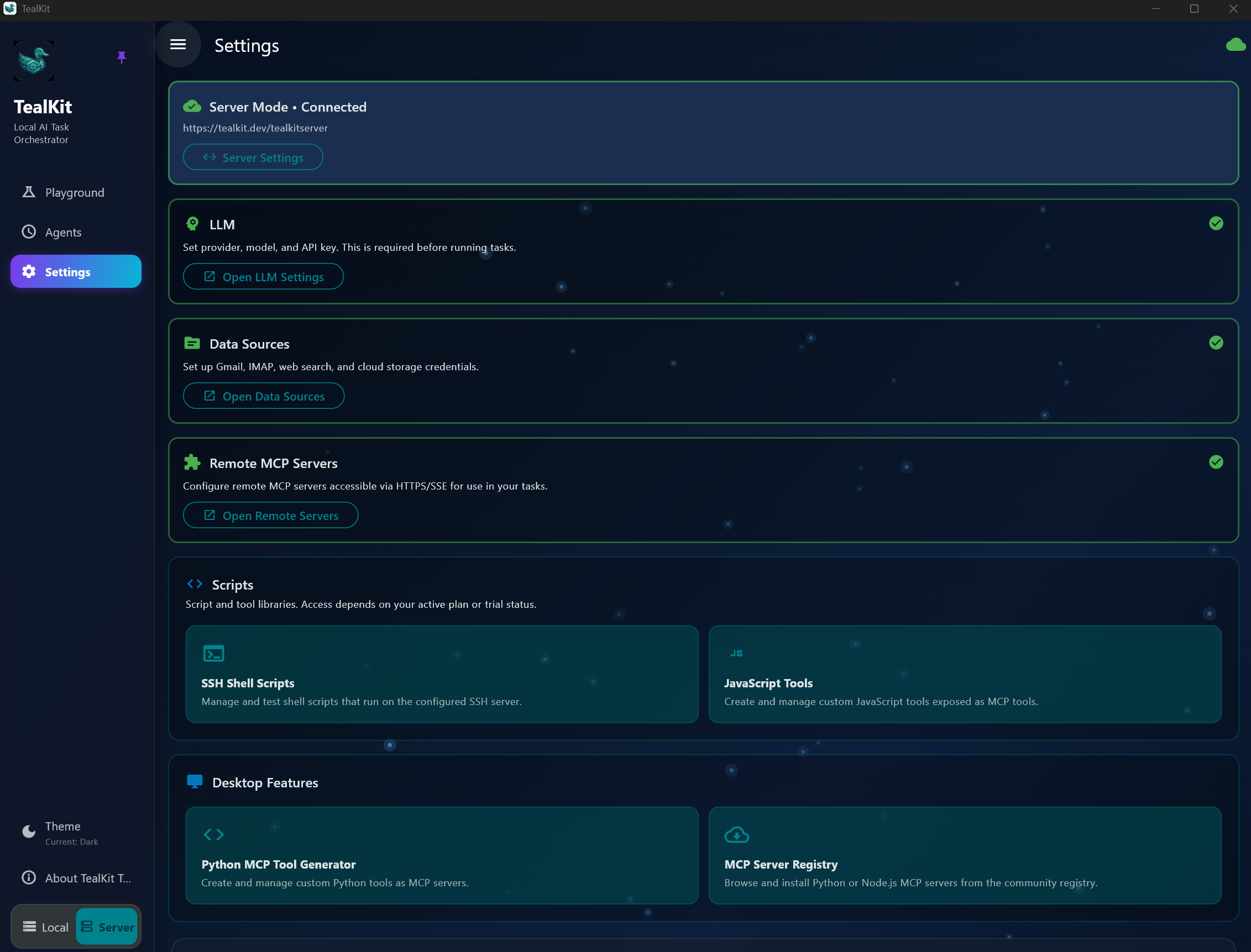The width and height of the screenshot is (1251, 952).
Task: Click the Data Sources green checkmark icon
Action: click(1216, 342)
